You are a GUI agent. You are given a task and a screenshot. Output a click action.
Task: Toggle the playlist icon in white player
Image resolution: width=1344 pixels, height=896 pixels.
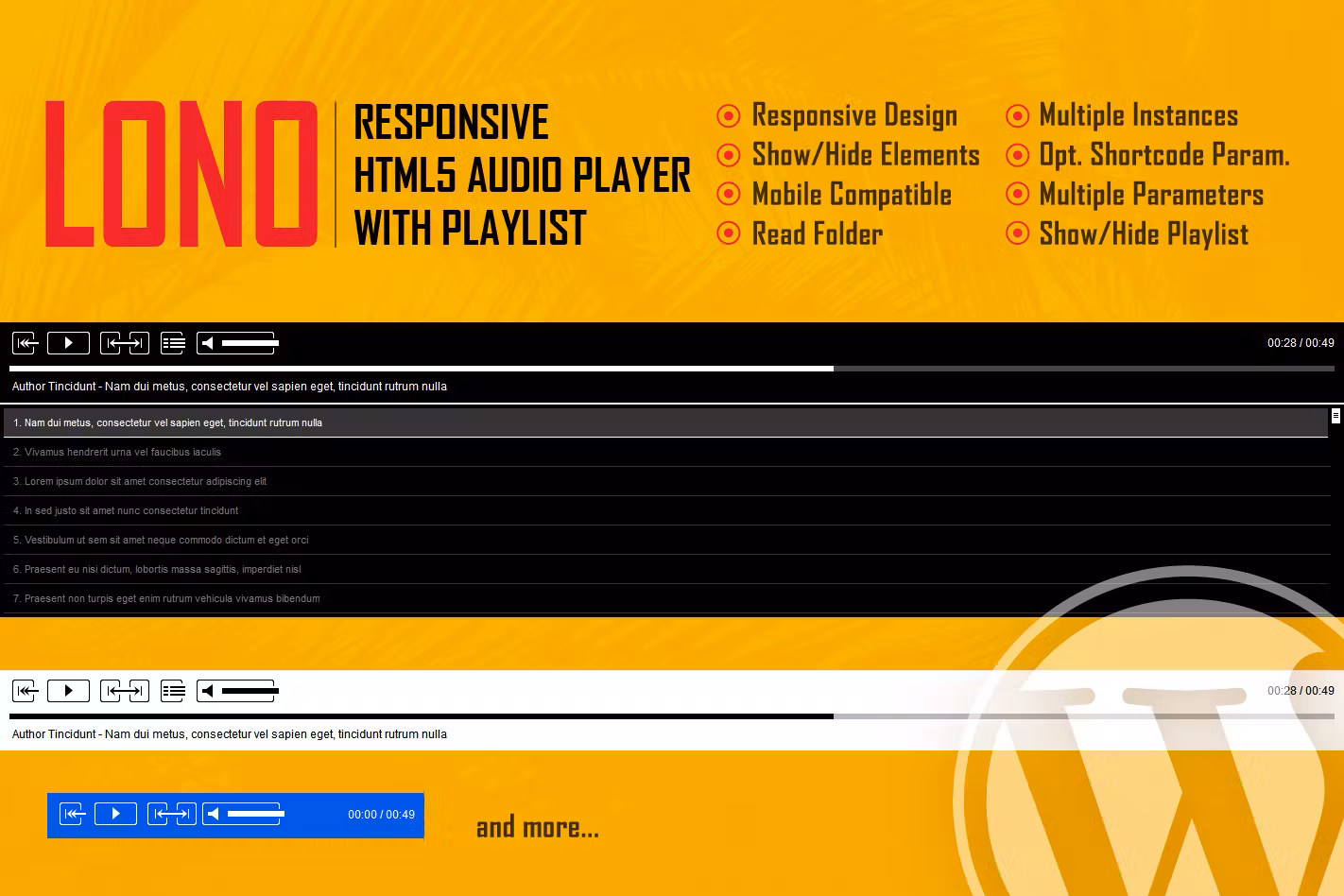[173, 691]
